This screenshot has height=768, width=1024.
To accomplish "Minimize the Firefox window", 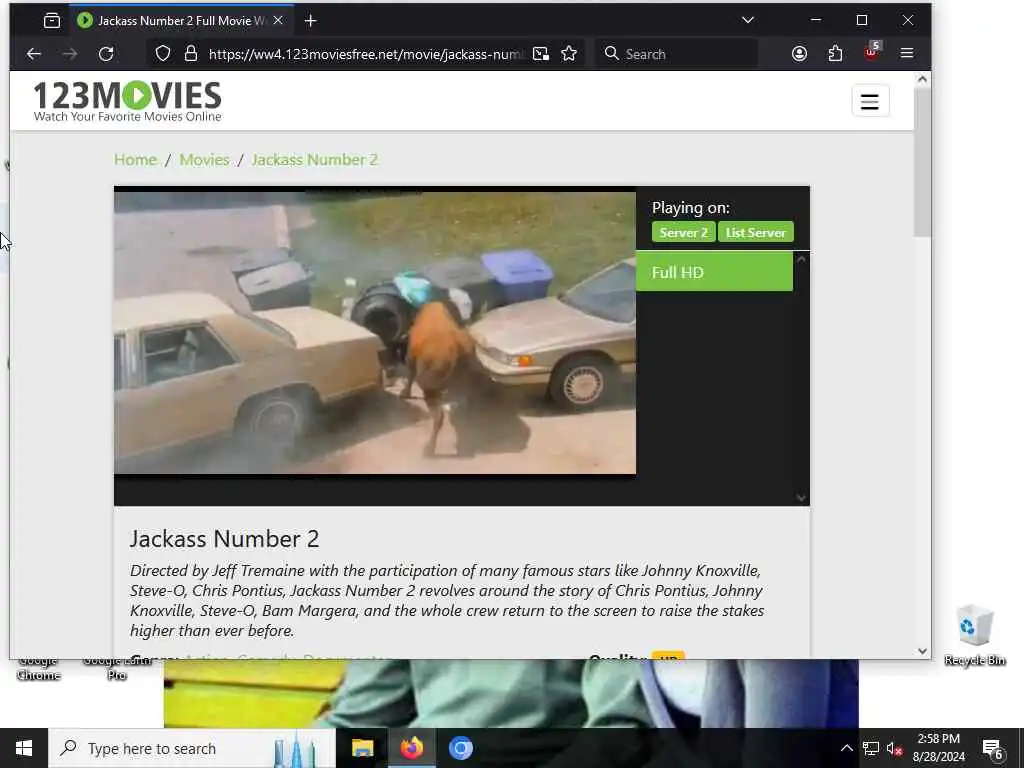I will click(816, 20).
